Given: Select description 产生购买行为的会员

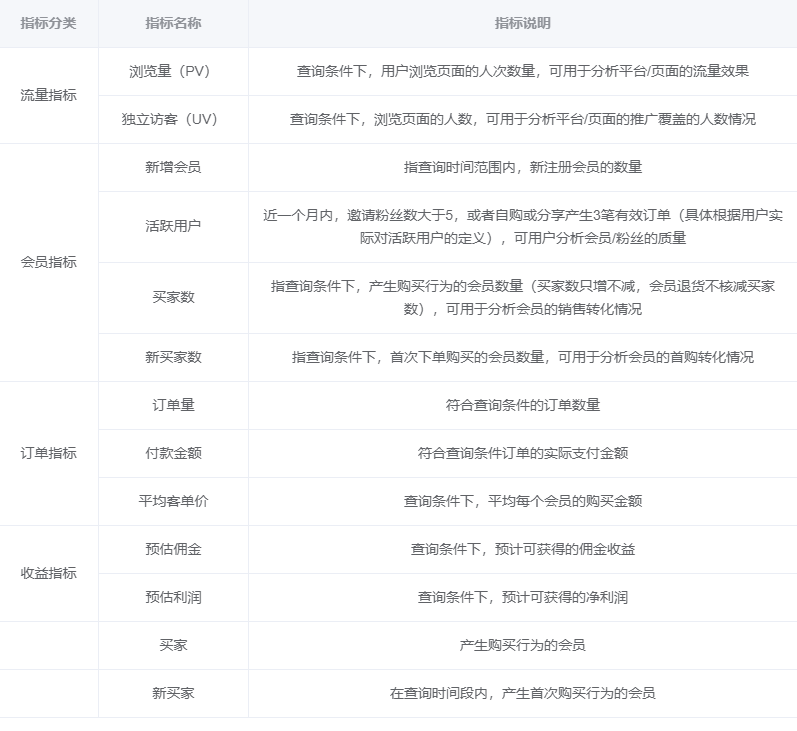Looking at the screenshot, I should (x=523, y=645).
